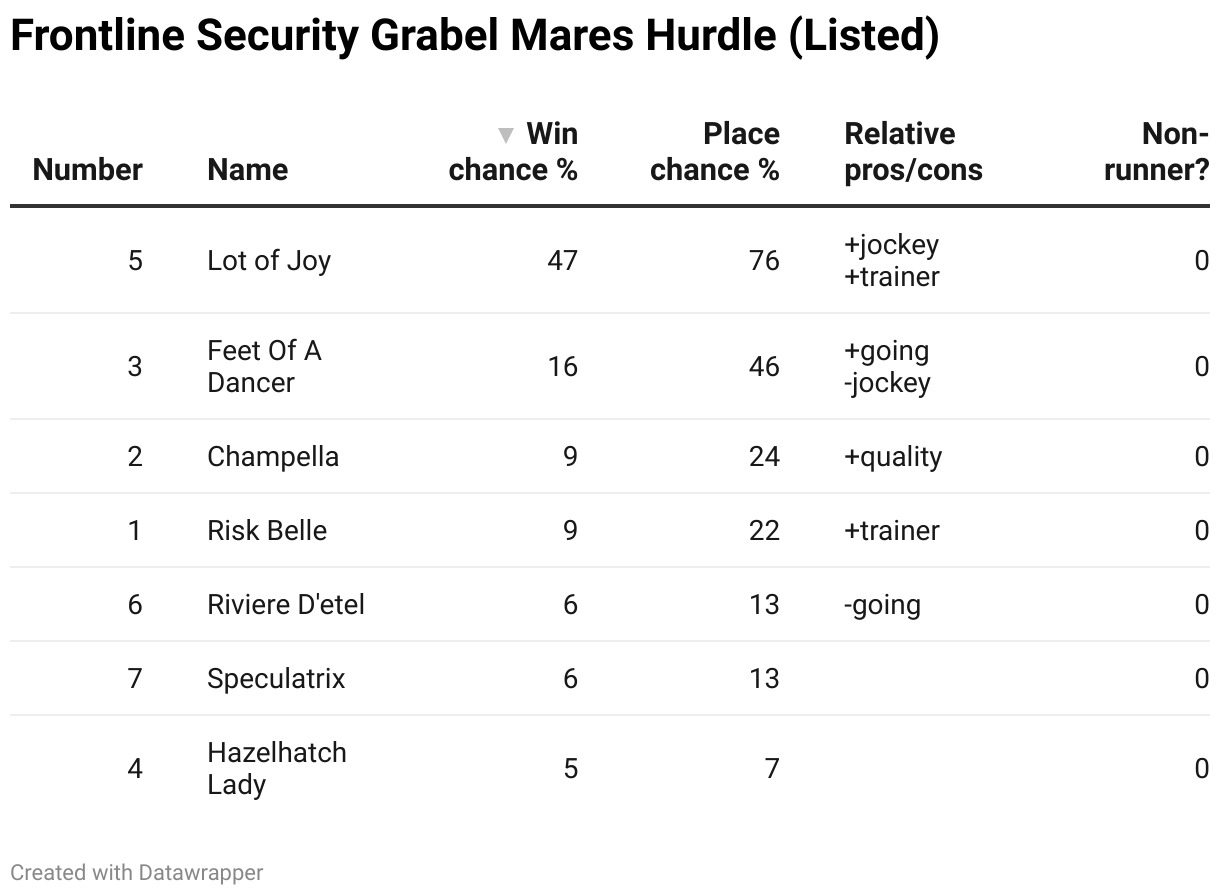This screenshot has height=896, width=1220.
Task: Click the 47 win chance value
Action: (x=562, y=261)
